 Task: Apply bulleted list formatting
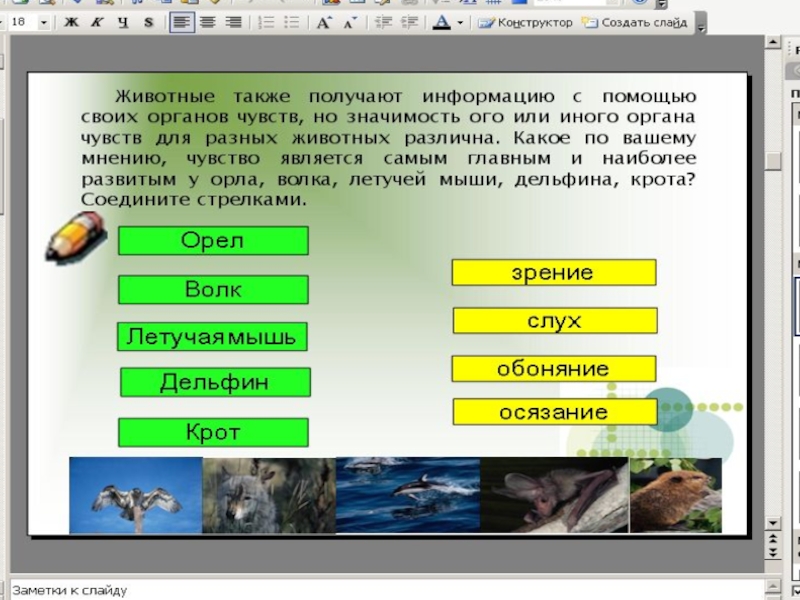pyautogui.click(x=291, y=22)
